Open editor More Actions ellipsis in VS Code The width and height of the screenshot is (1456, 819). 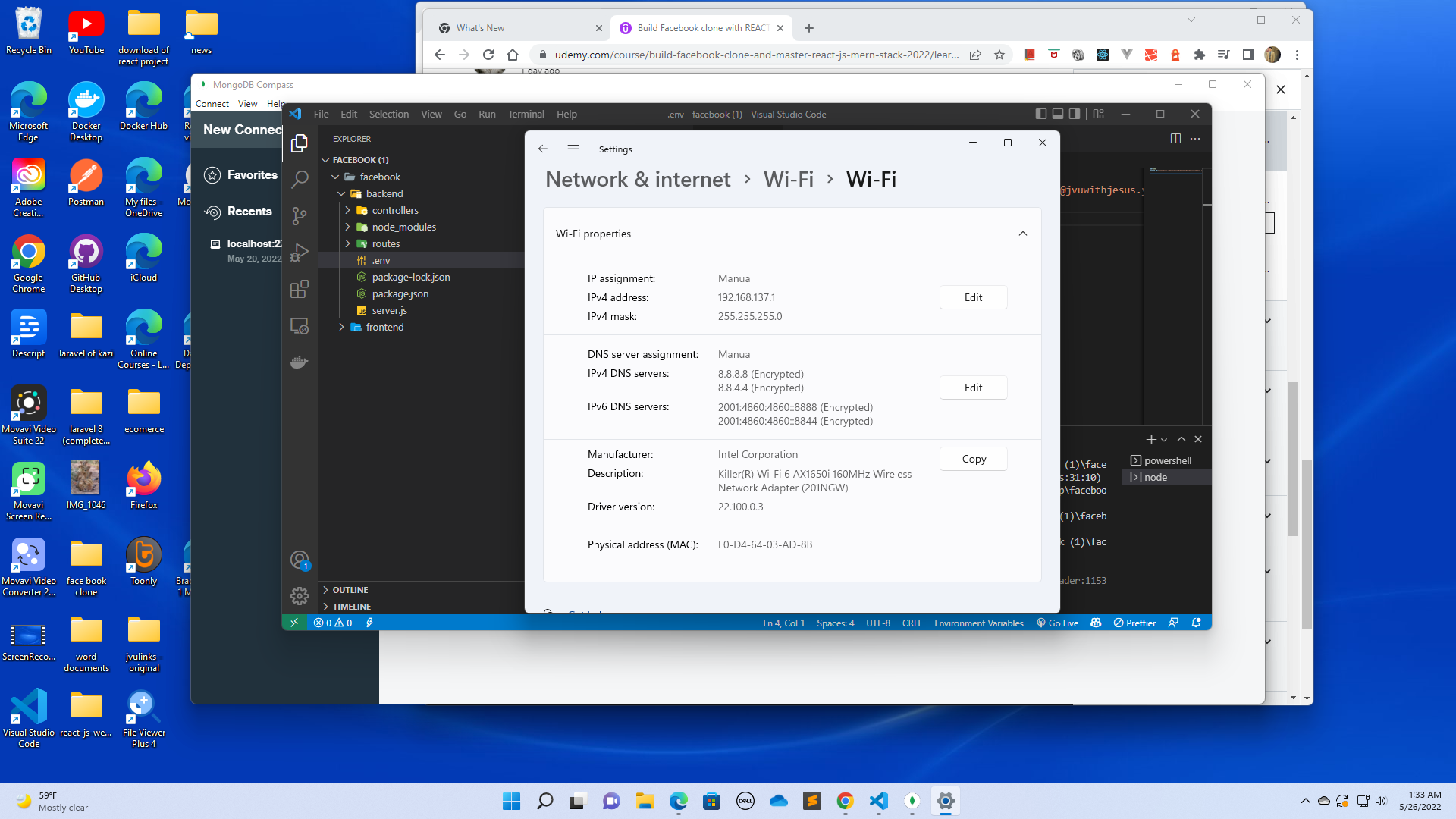[x=1196, y=139]
